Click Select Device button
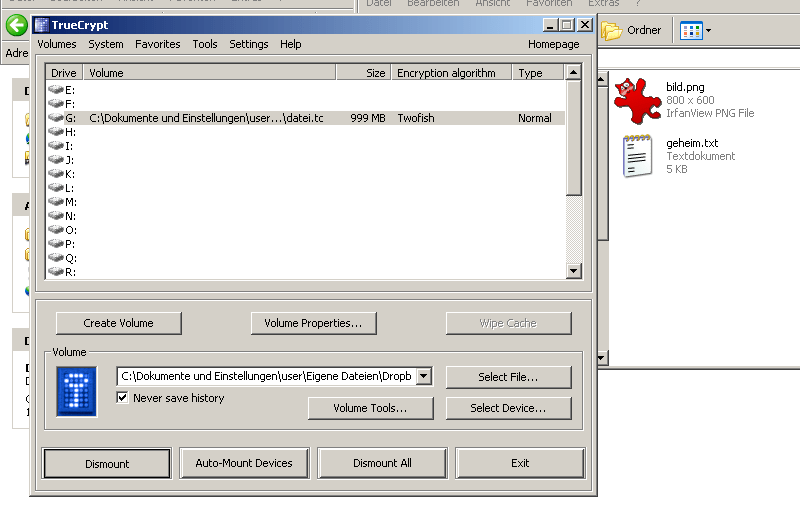Image resolution: width=800 pixels, height=530 pixels. 508,408
